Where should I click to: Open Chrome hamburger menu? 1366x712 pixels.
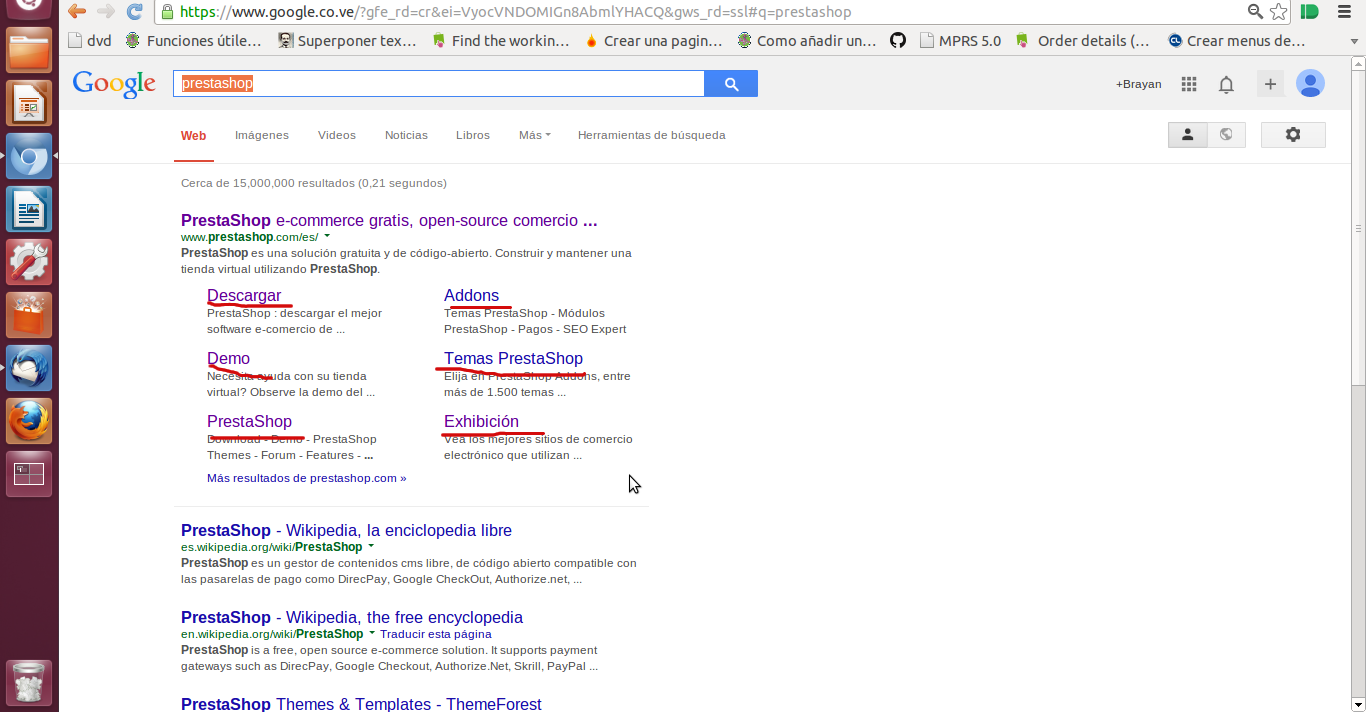1344,12
